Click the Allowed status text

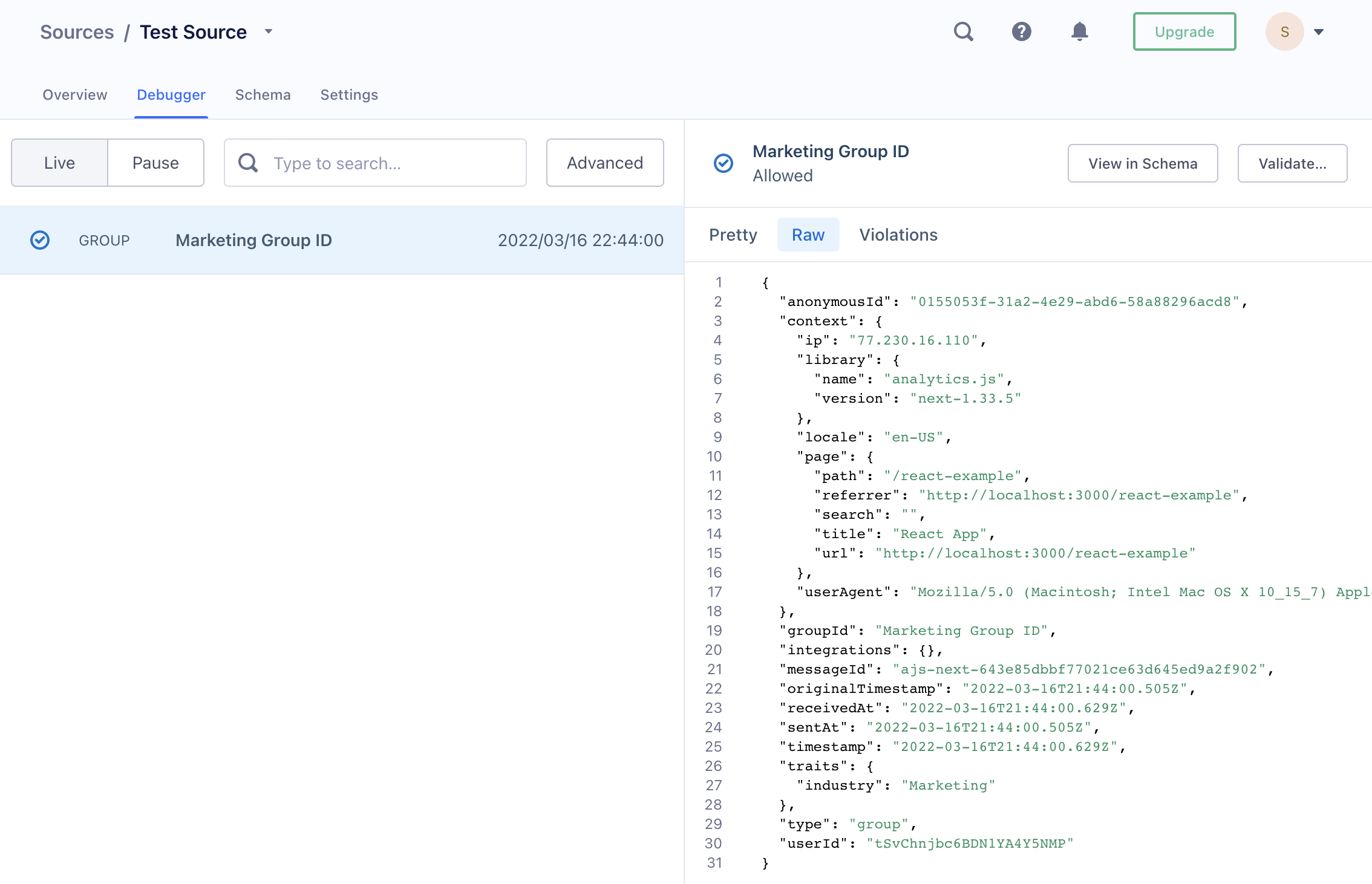[x=783, y=175]
